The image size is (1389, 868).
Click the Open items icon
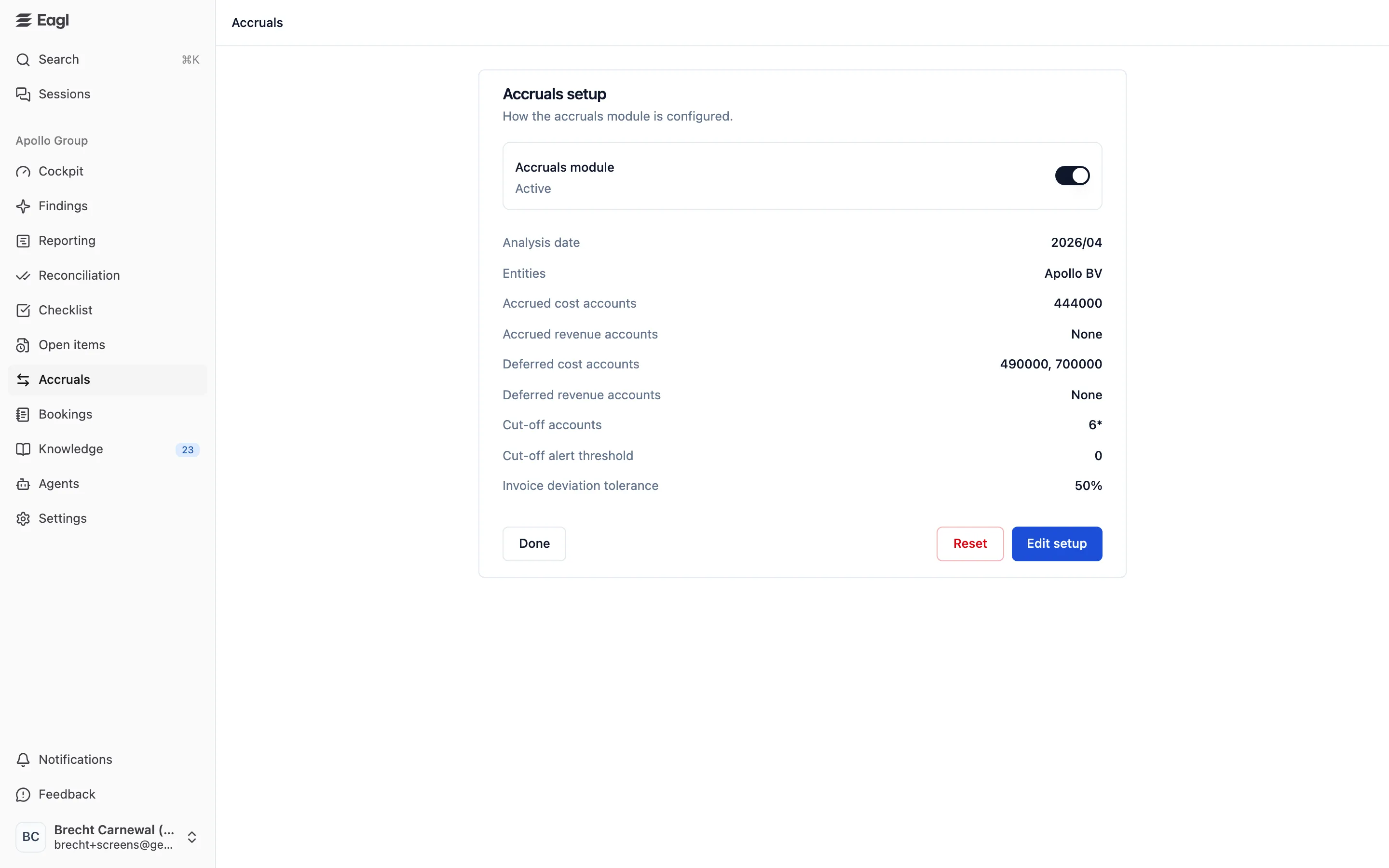[23, 345]
